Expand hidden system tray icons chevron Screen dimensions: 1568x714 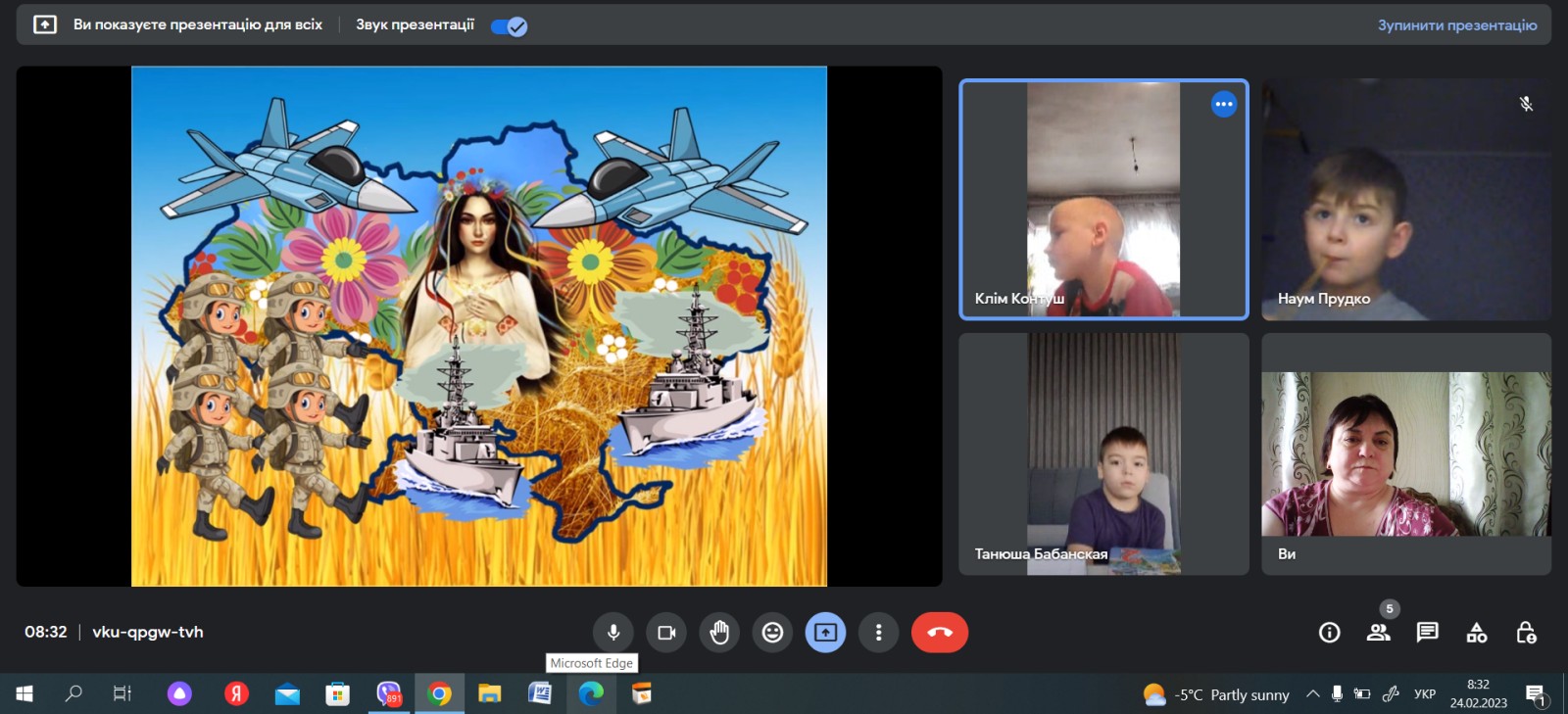click(x=1312, y=693)
